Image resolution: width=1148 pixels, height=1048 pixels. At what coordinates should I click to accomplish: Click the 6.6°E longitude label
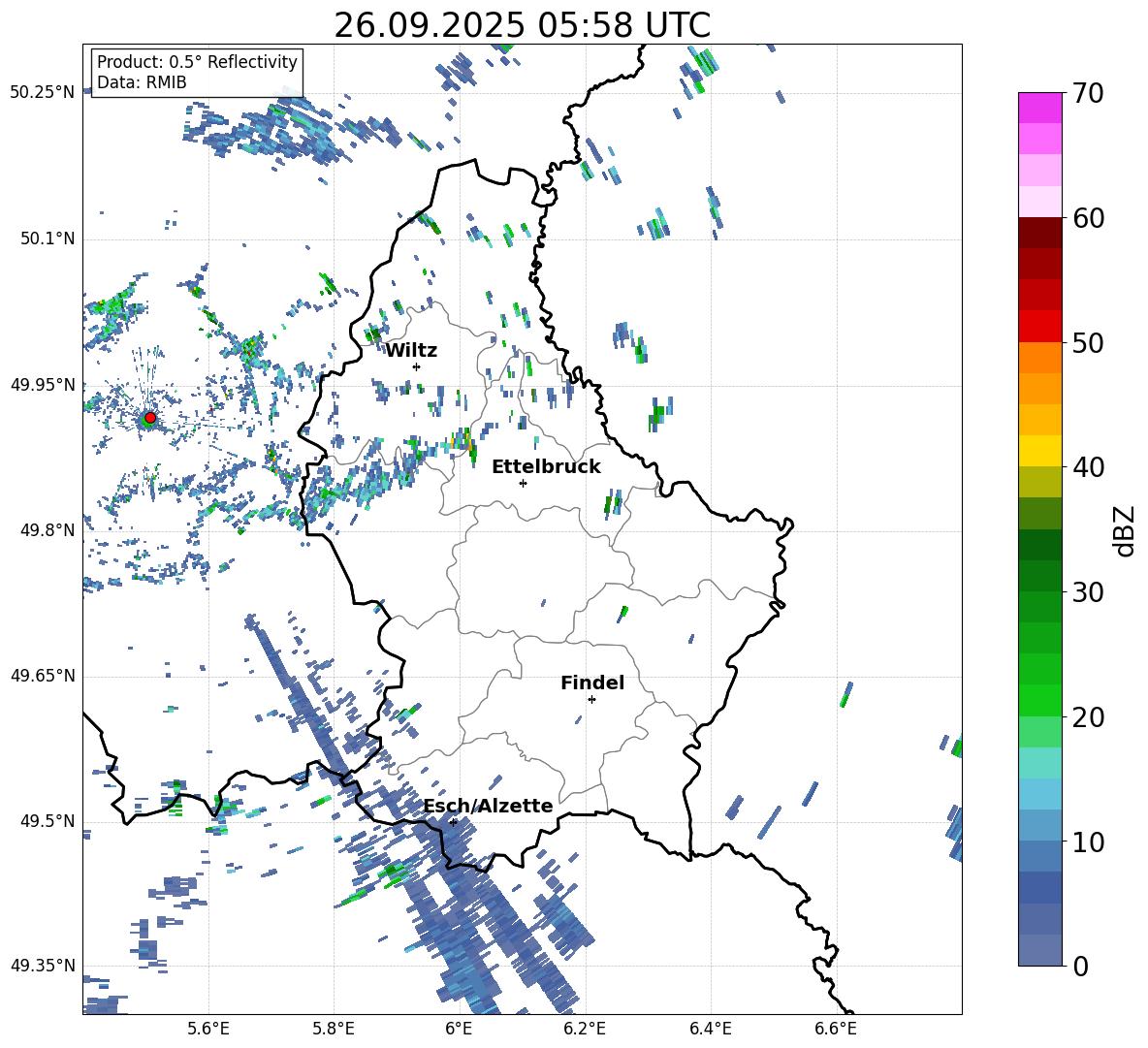pyautogui.click(x=836, y=1030)
